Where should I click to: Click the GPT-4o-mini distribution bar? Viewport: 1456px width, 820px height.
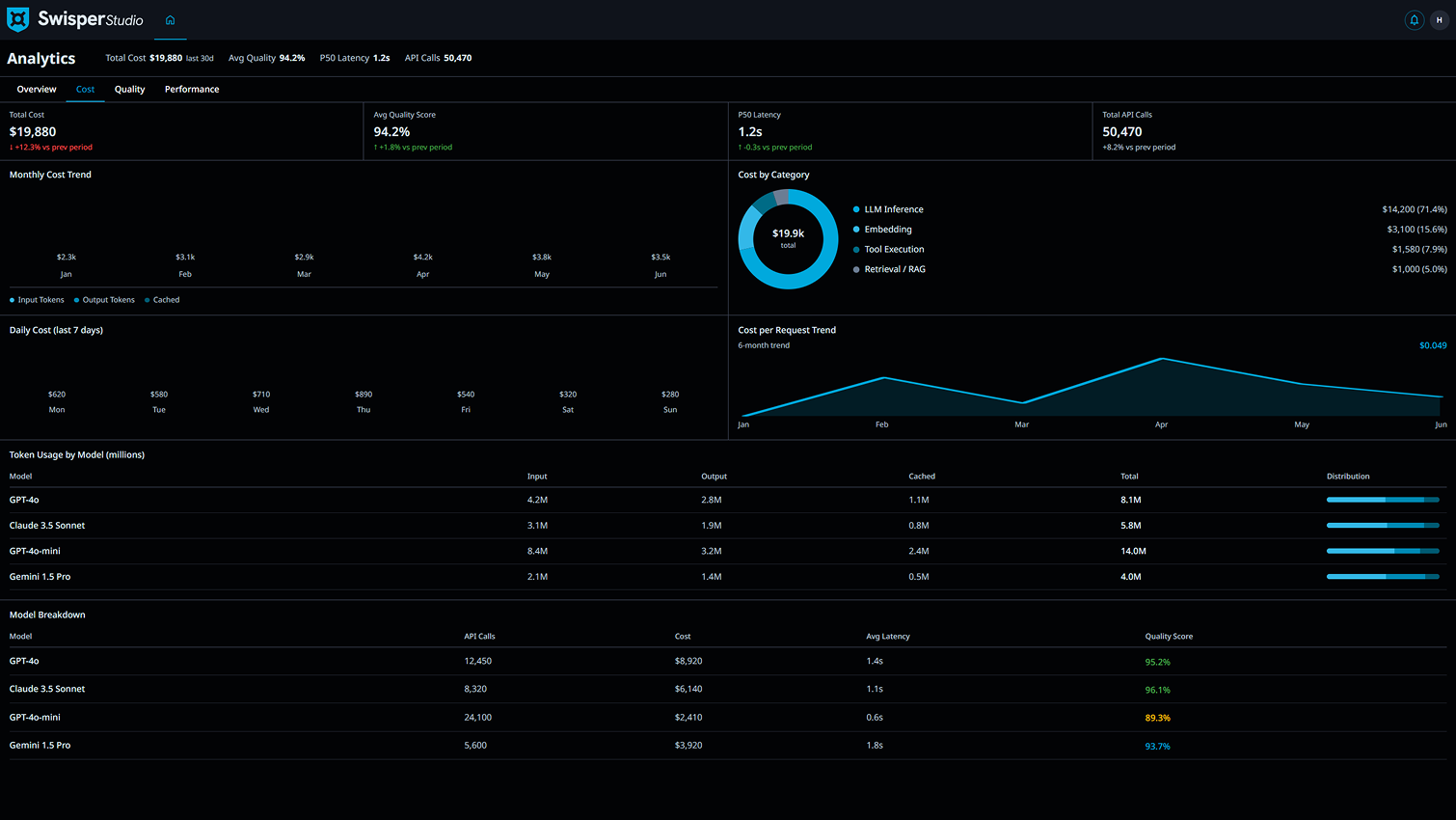[1383, 551]
